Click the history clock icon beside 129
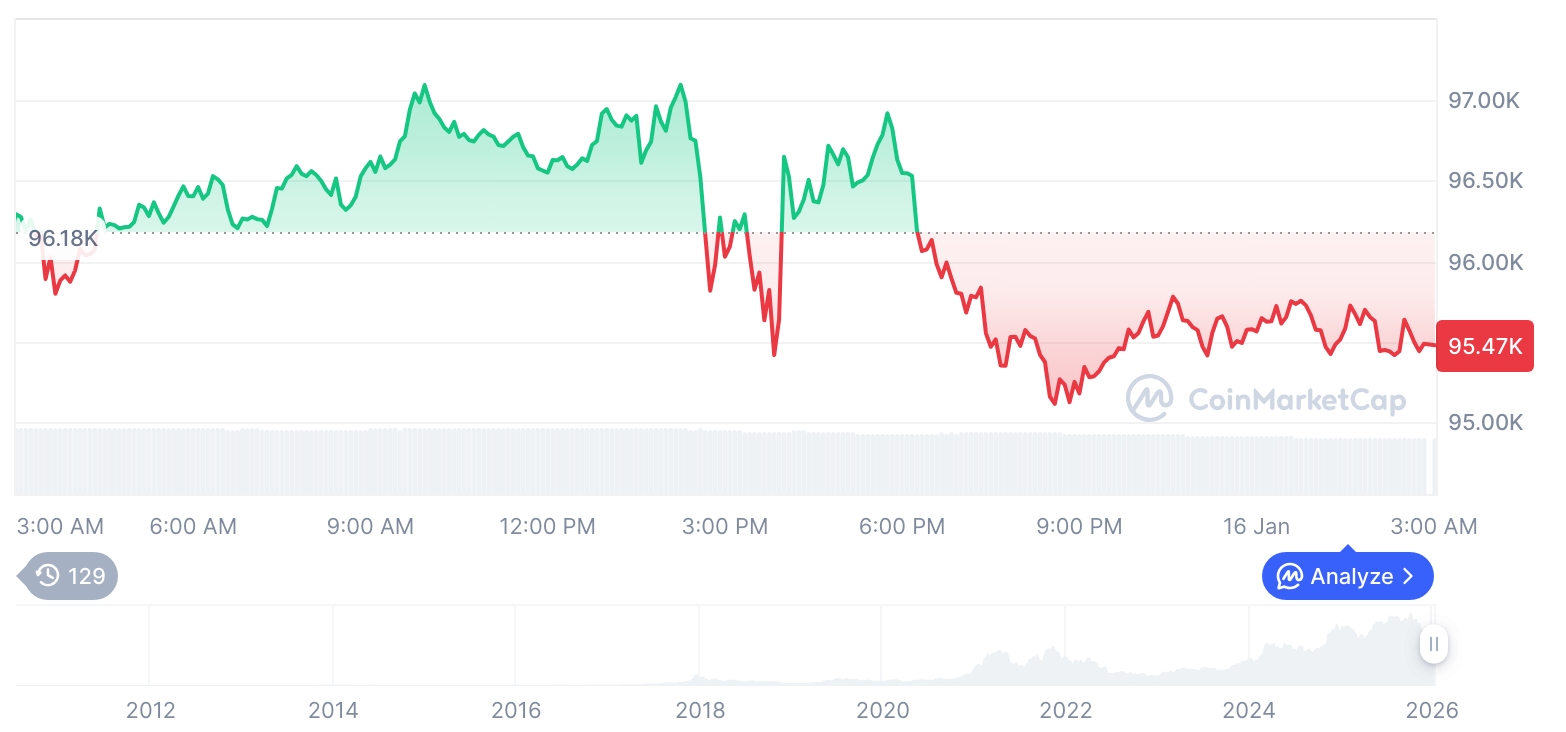The width and height of the screenshot is (1566, 732). click(x=47, y=576)
